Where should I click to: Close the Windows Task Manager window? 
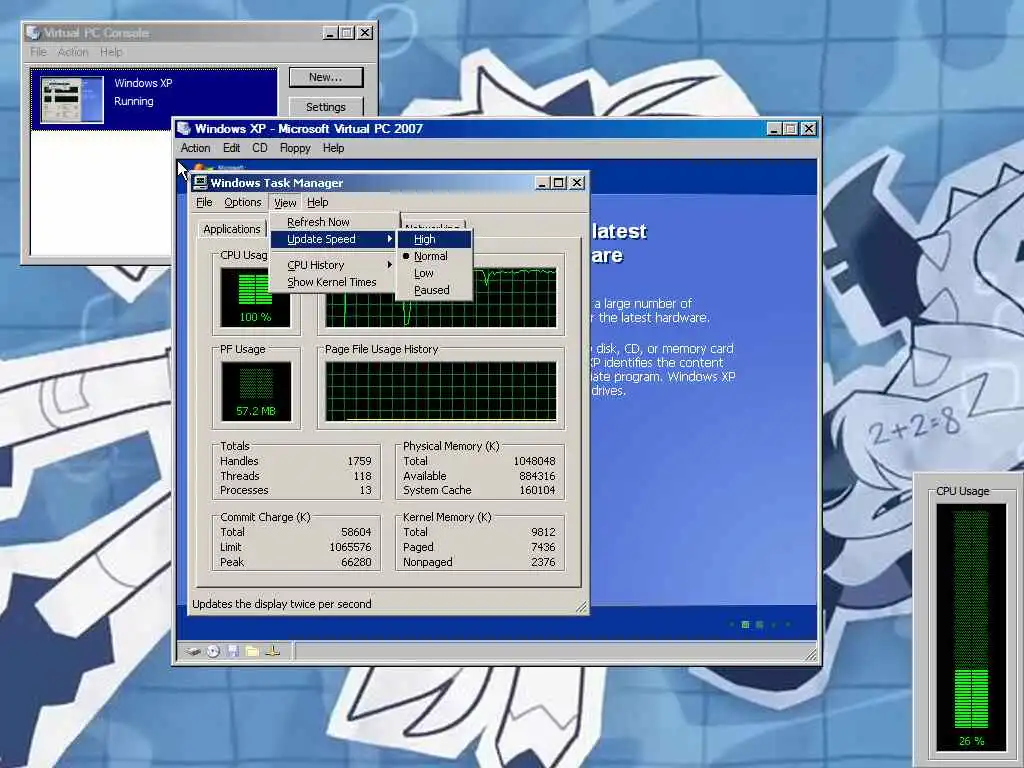(577, 183)
